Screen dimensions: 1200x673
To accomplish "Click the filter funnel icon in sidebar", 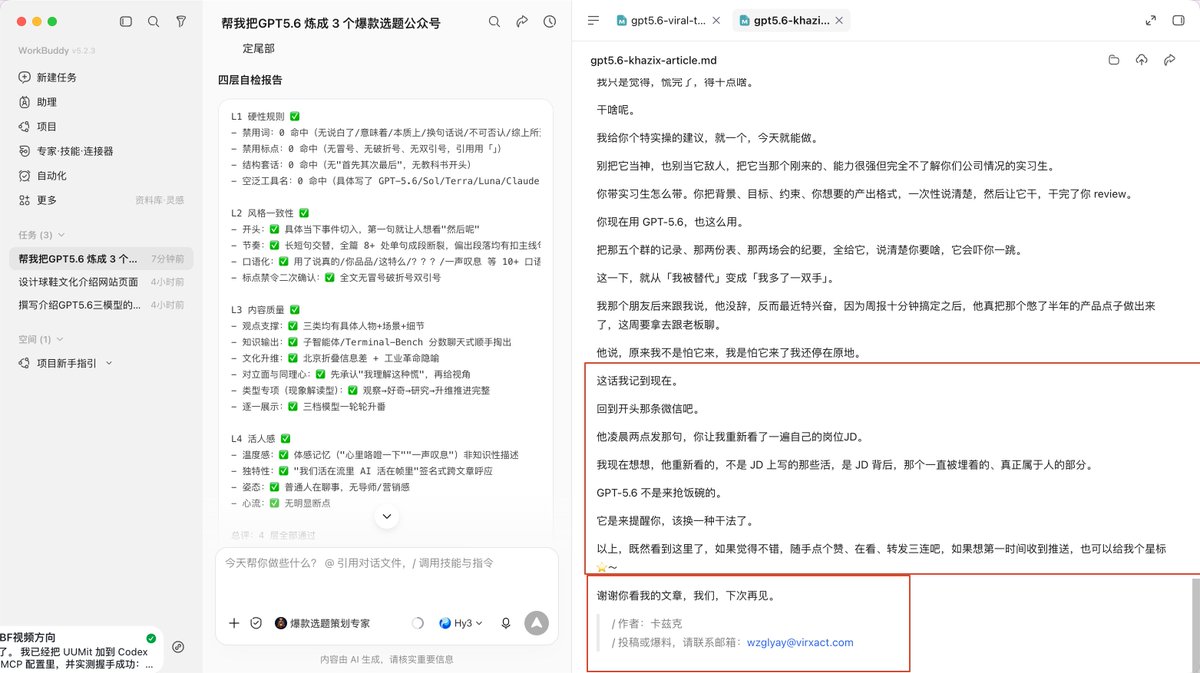I will click(x=181, y=21).
